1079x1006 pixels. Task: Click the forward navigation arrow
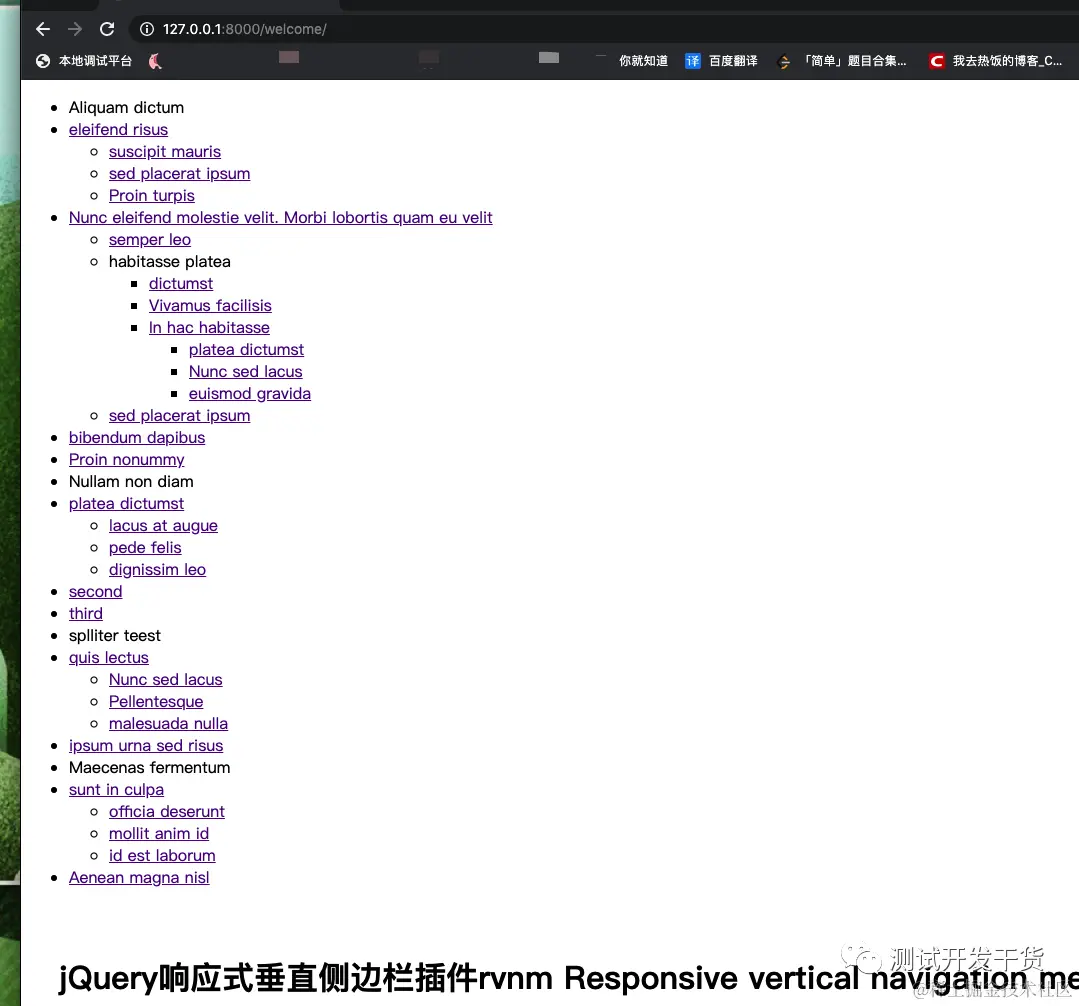click(74, 29)
